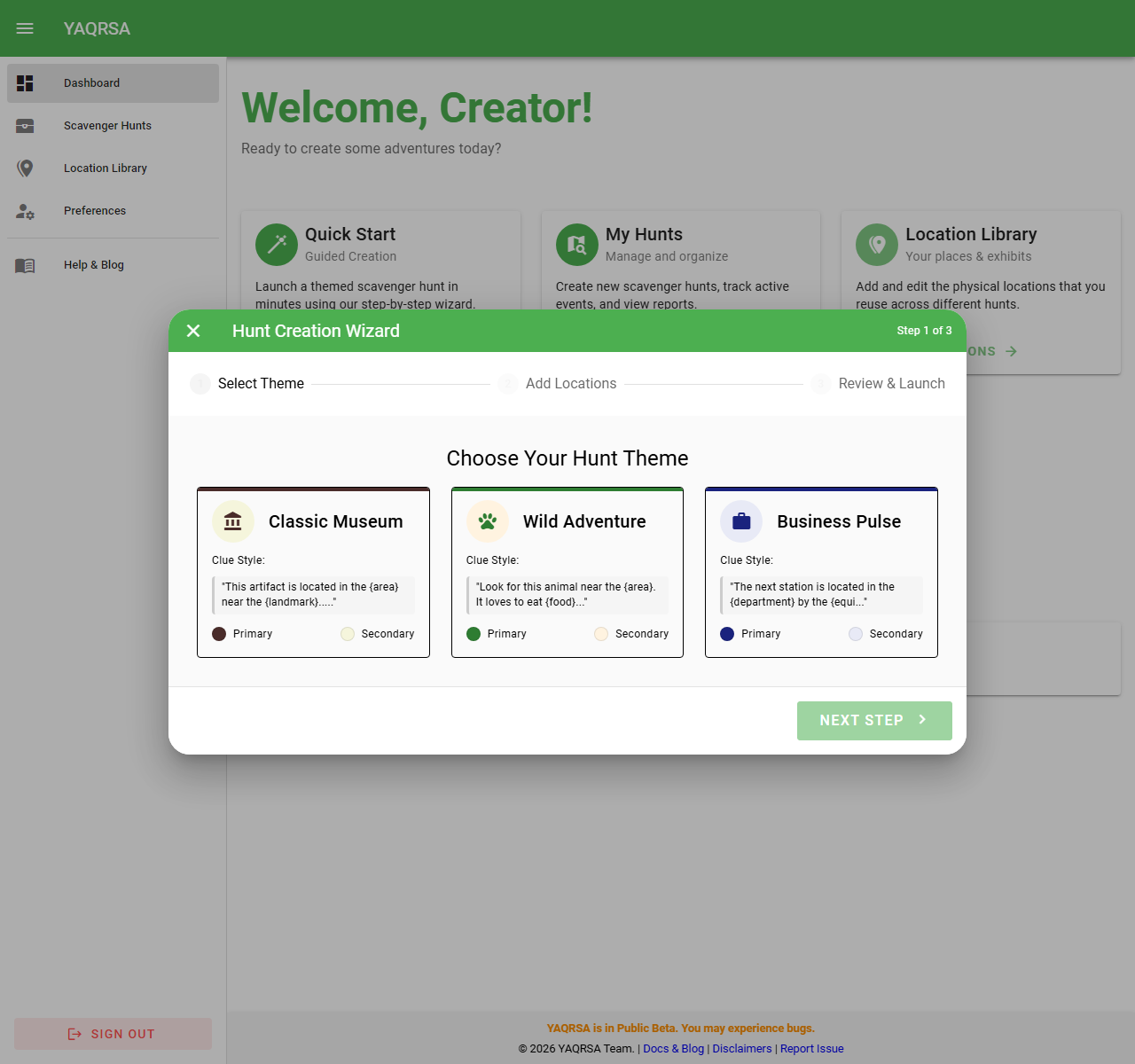
Task: Click the Dashboard grid icon
Action: [x=25, y=83]
